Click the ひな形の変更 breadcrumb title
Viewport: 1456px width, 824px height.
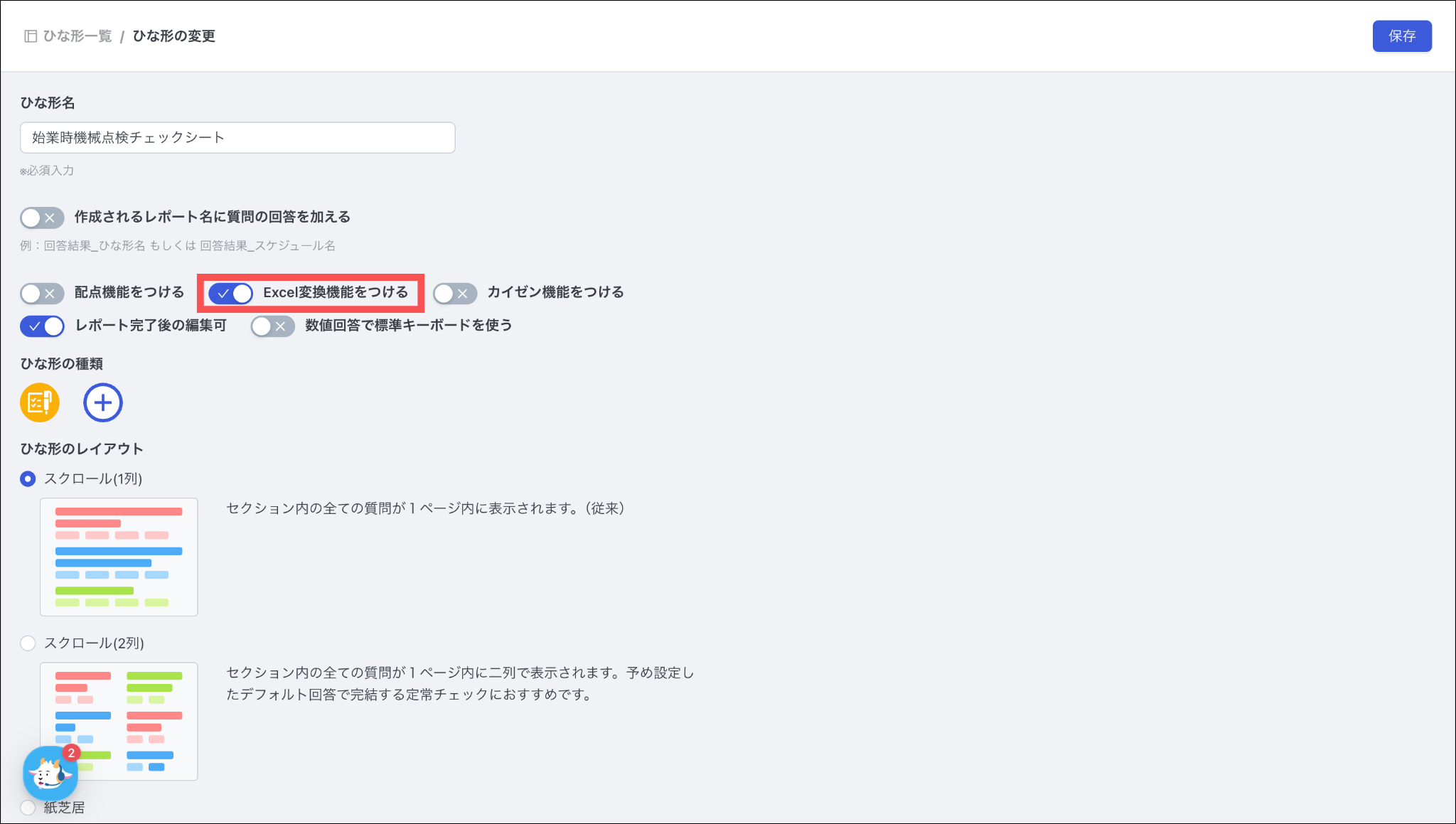(x=174, y=36)
